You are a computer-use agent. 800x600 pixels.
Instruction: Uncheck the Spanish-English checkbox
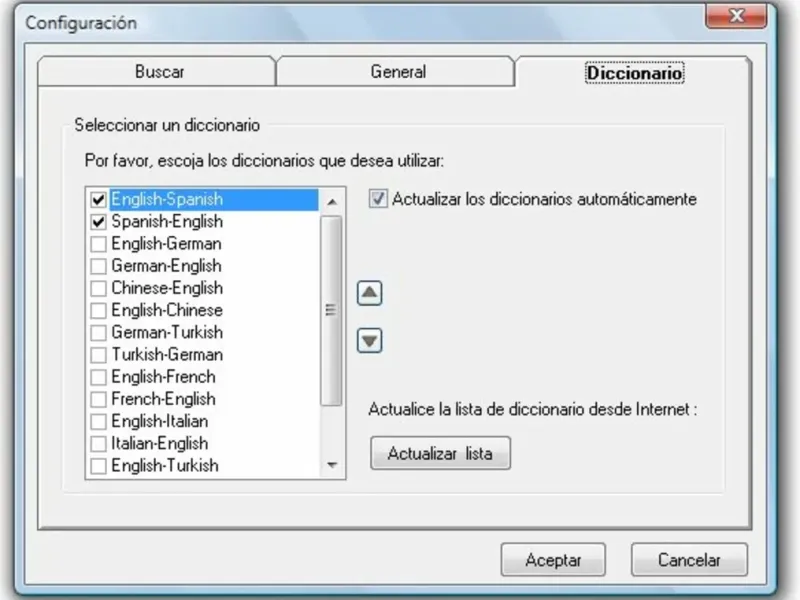(x=98, y=222)
